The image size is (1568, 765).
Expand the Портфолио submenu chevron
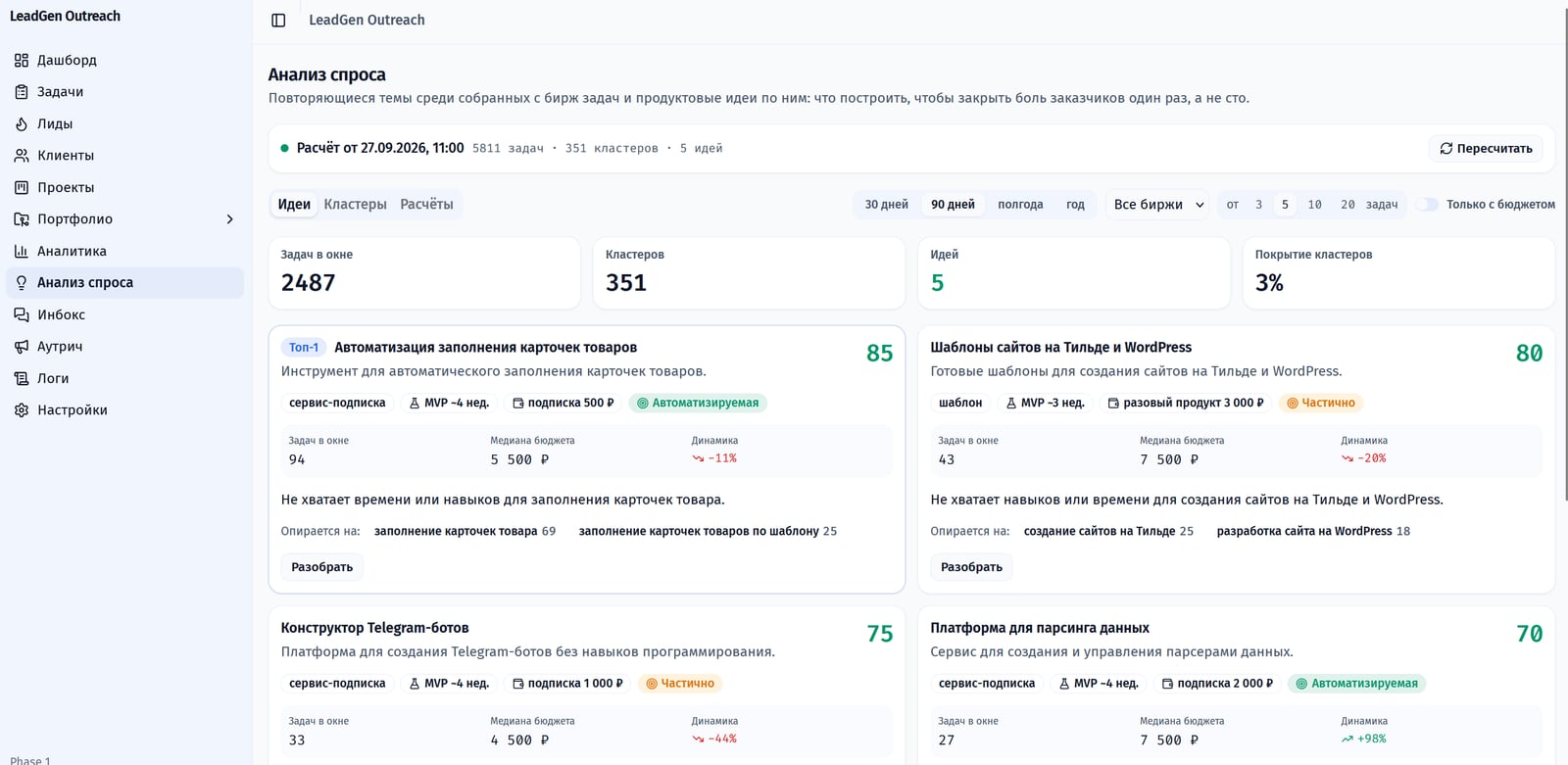click(x=230, y=219)
